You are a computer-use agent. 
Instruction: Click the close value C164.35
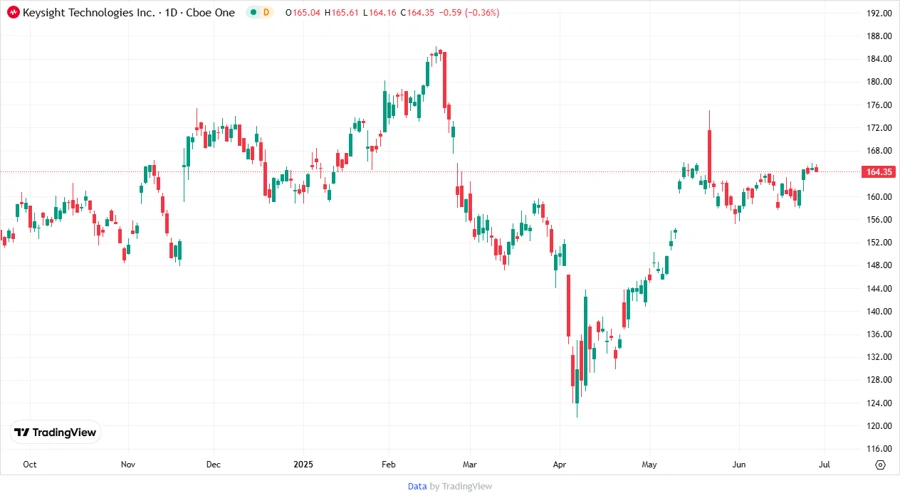coord(417,13)
